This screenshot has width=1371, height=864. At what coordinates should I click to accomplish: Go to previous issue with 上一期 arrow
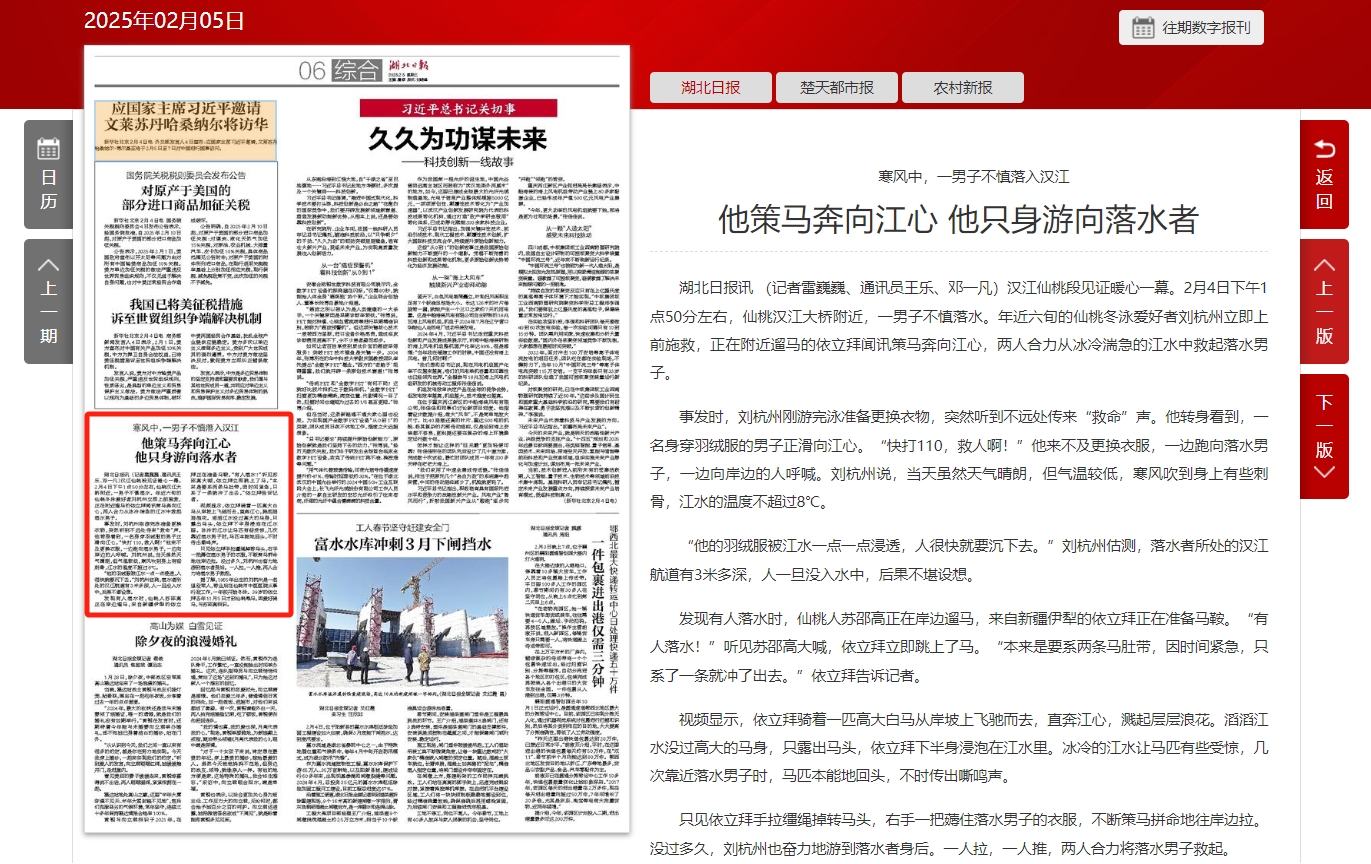(x=49, y=299)
